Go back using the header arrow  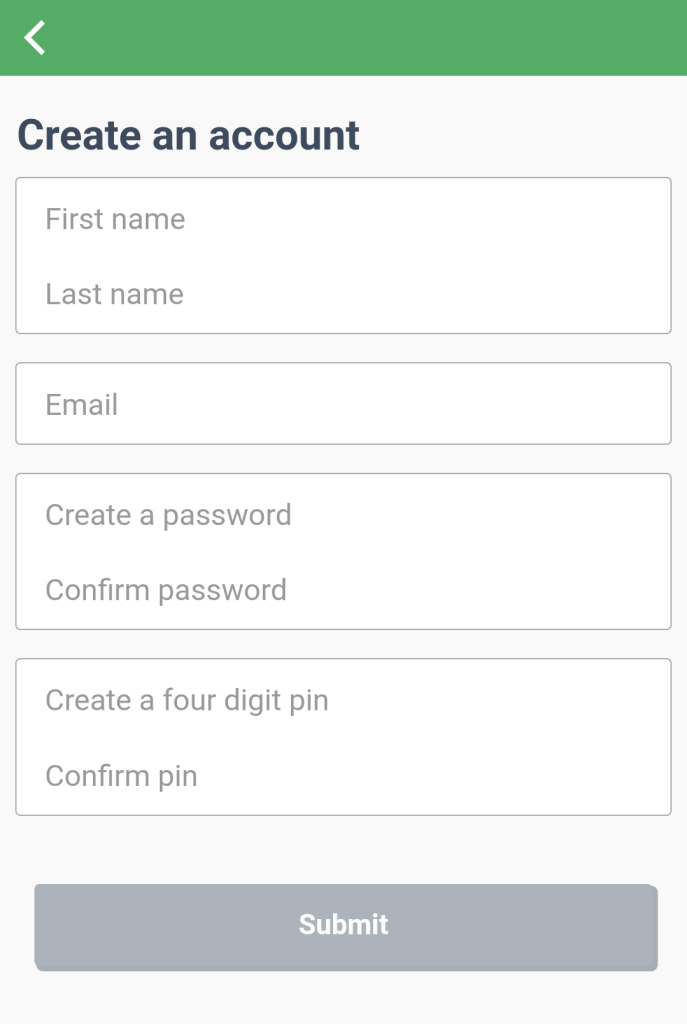tap(36, 38)
